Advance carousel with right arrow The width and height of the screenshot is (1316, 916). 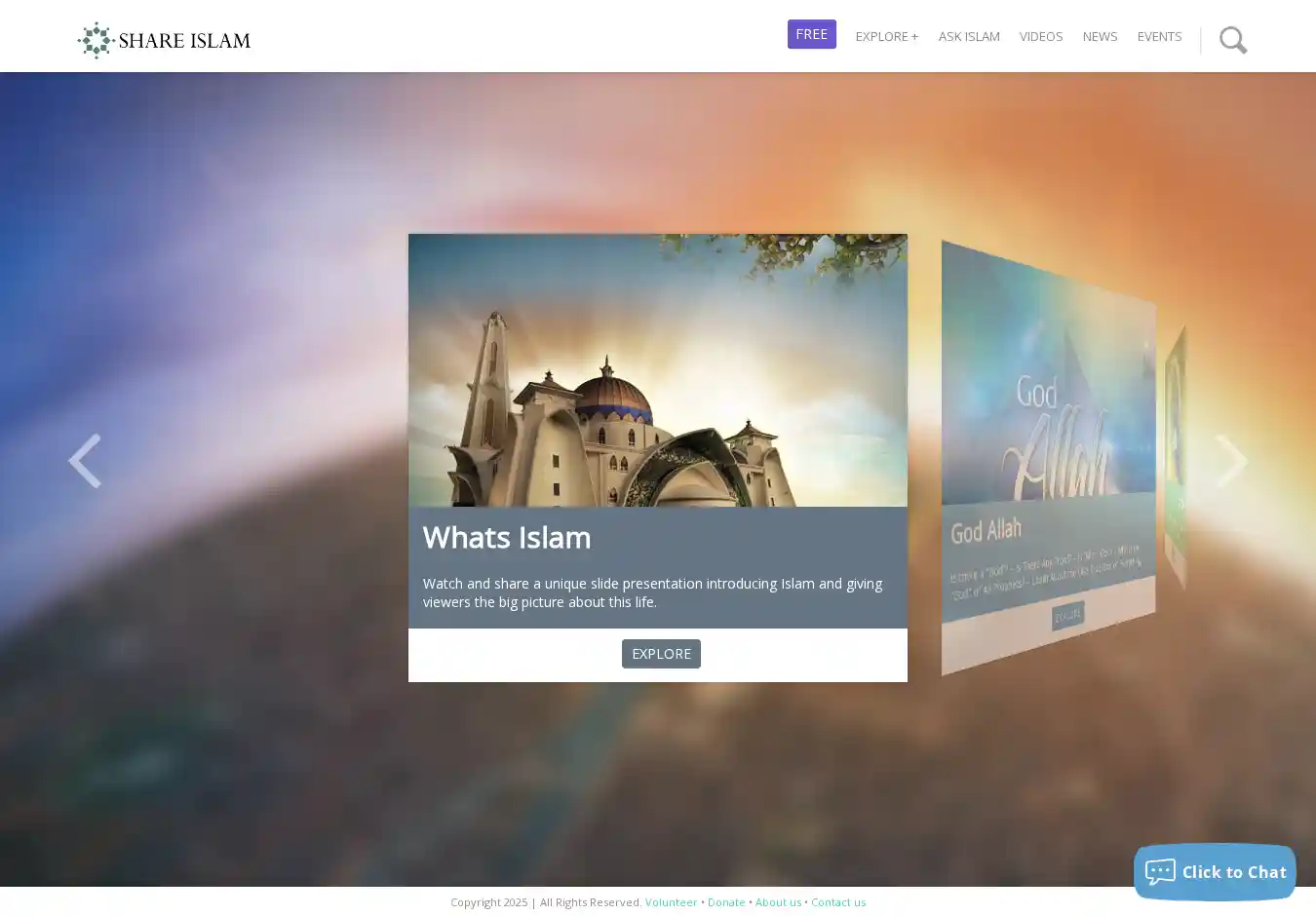(x=1231, y=461)
